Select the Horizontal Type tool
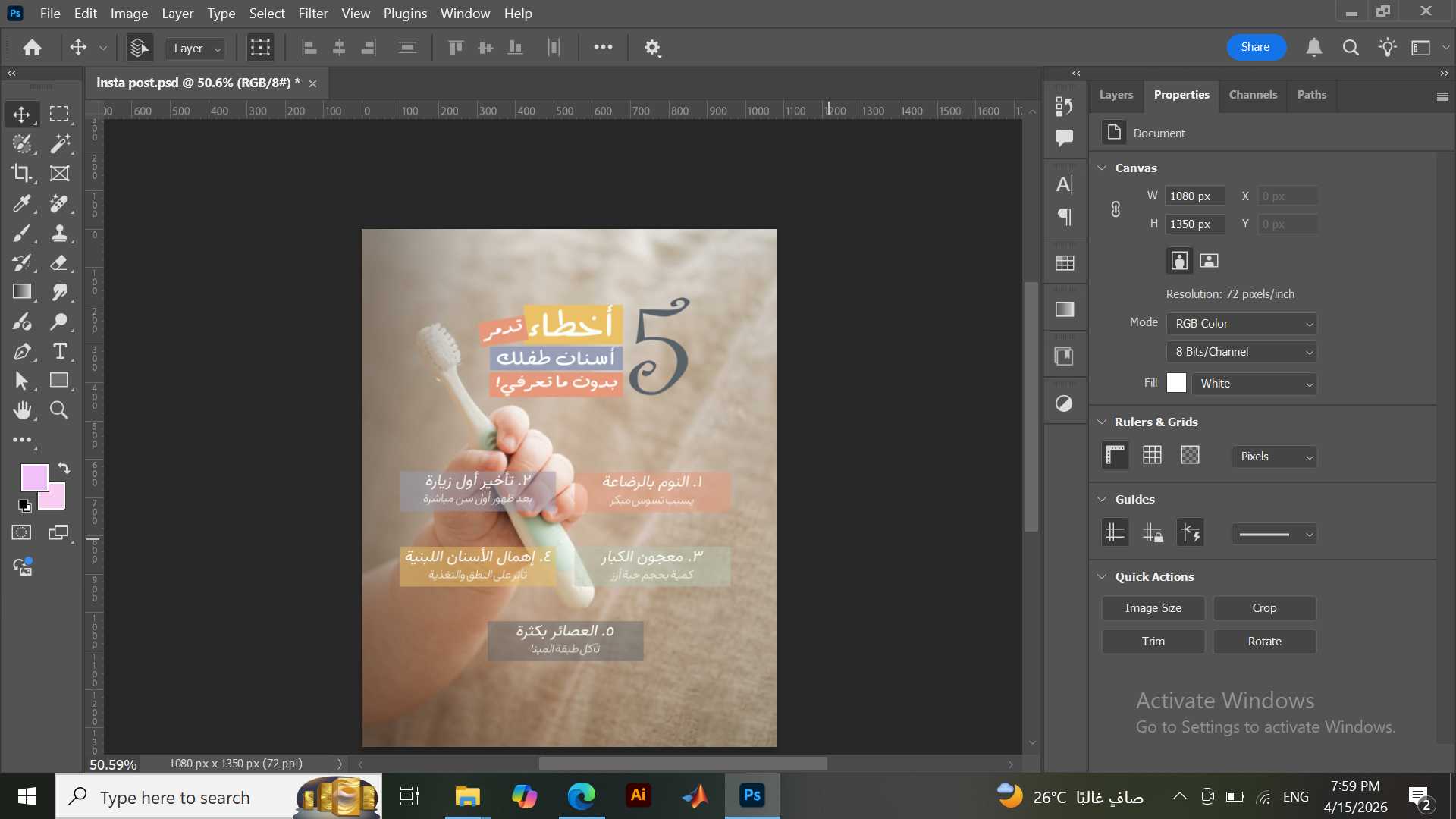This screenshot has height=819, width=1456. click(59, 351)
